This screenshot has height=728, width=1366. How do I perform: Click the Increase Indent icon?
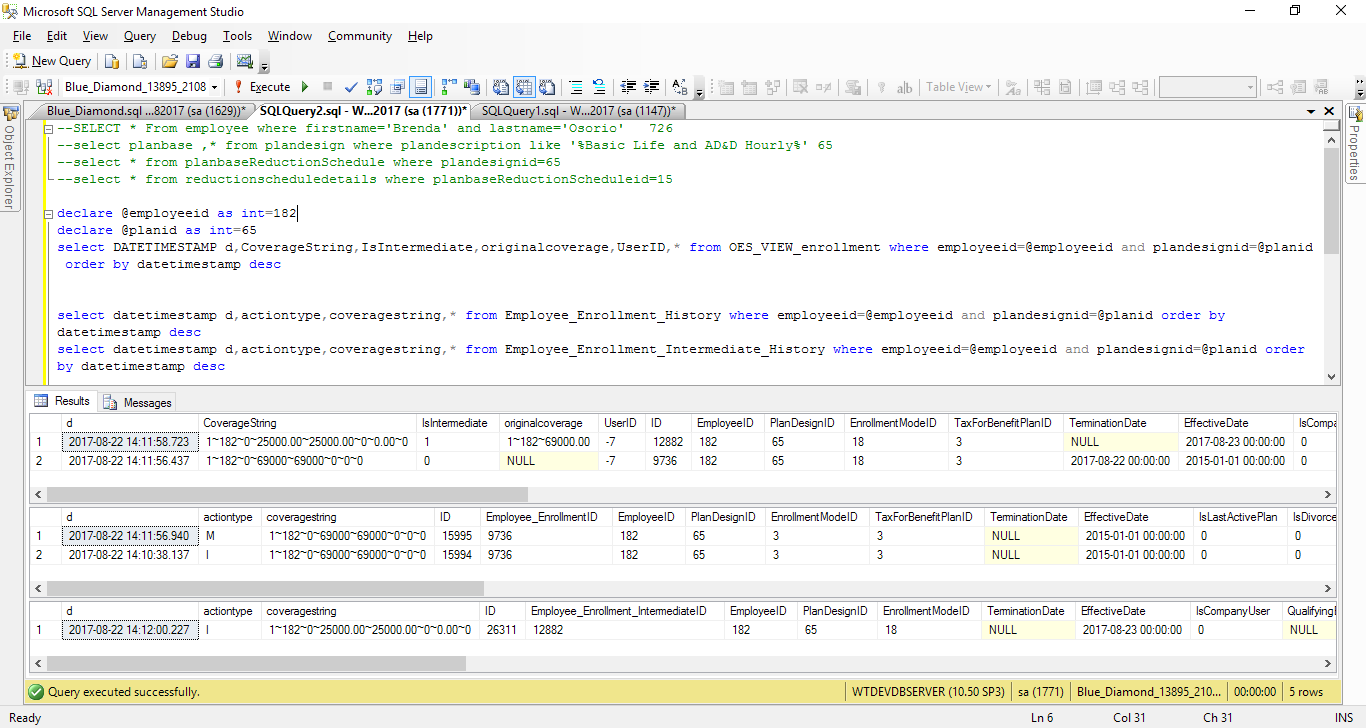pos(653,87)
